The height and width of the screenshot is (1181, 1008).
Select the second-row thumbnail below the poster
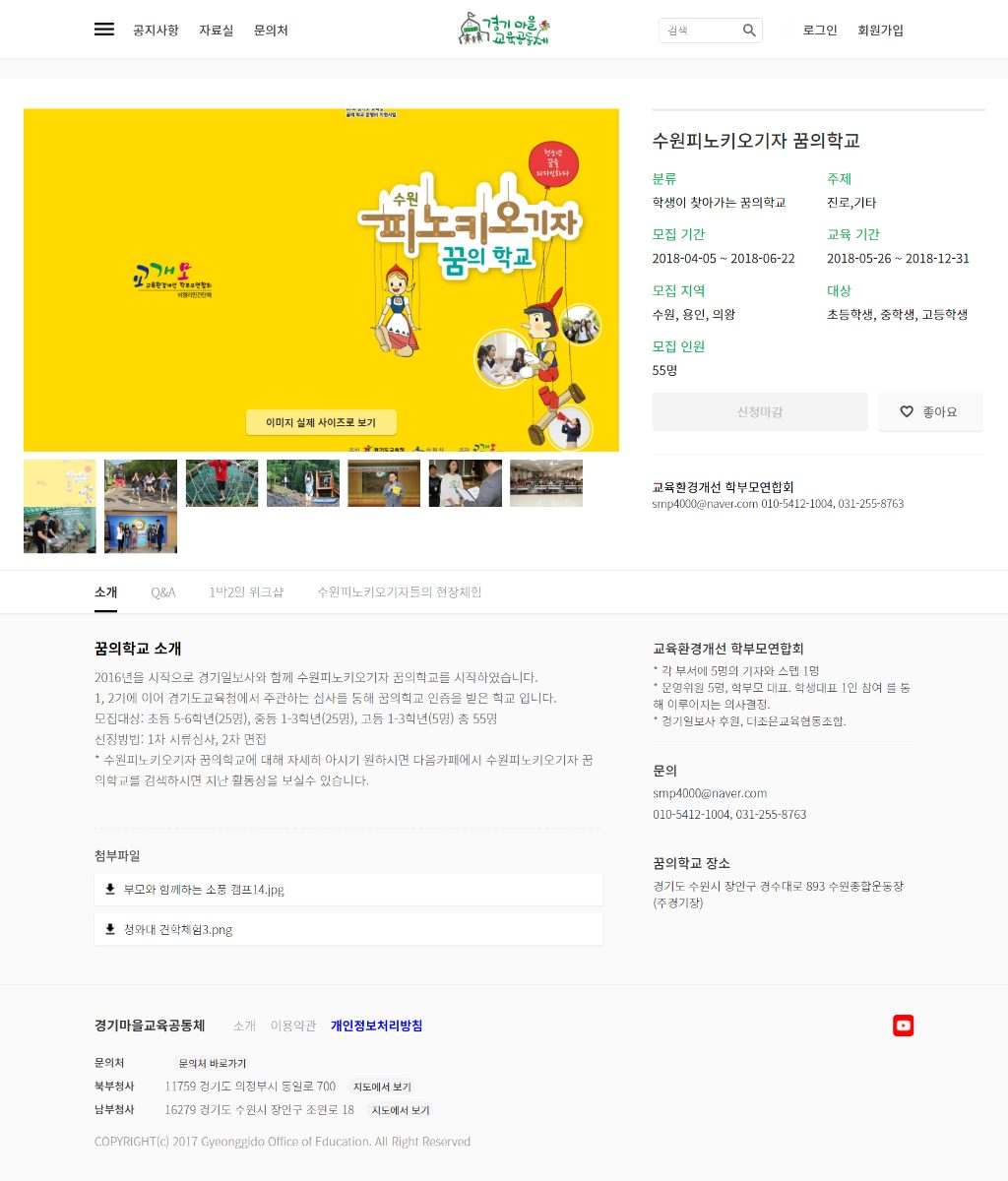coord(60,530)
